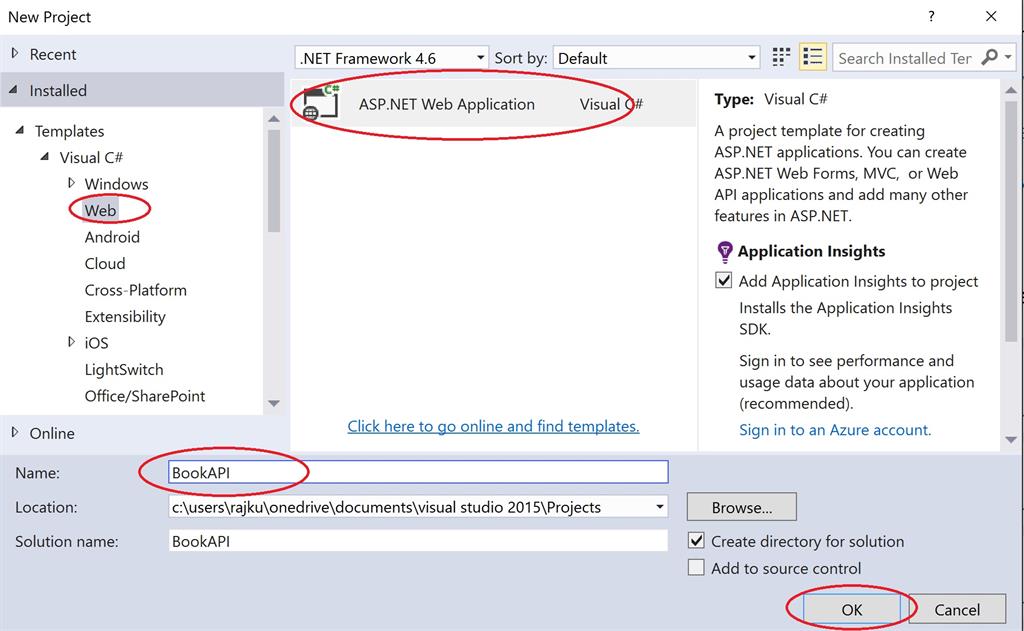Select the Office/SharePoint template category
Screen dimensions: 1024x631
(145, 396)
